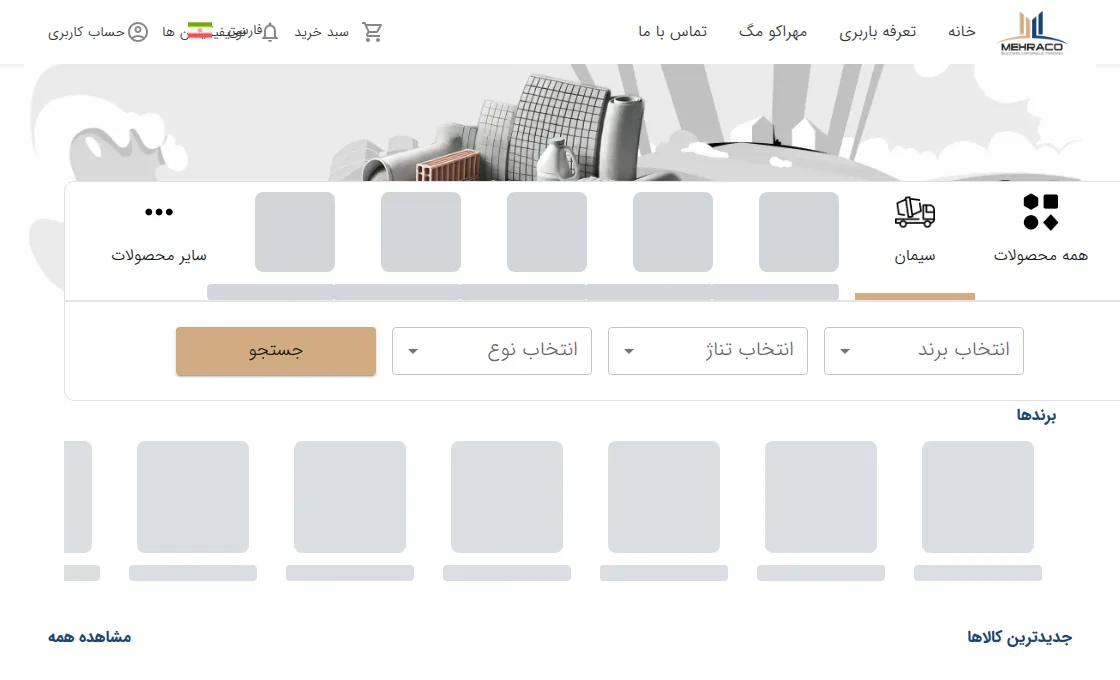Expand the انتخاب نوع dropdown
This screenshot has width=1120, height=680.
pos(492,351)
